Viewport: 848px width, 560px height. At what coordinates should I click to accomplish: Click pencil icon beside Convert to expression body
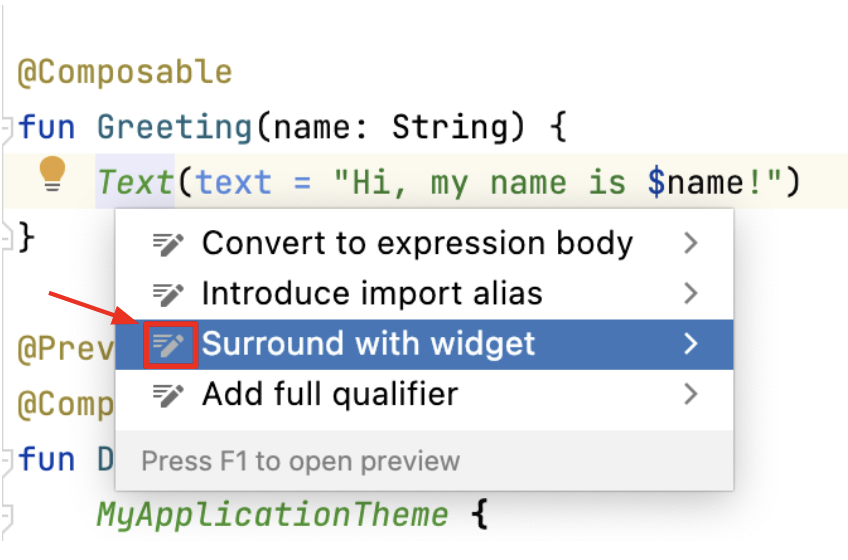click(168, 243)
